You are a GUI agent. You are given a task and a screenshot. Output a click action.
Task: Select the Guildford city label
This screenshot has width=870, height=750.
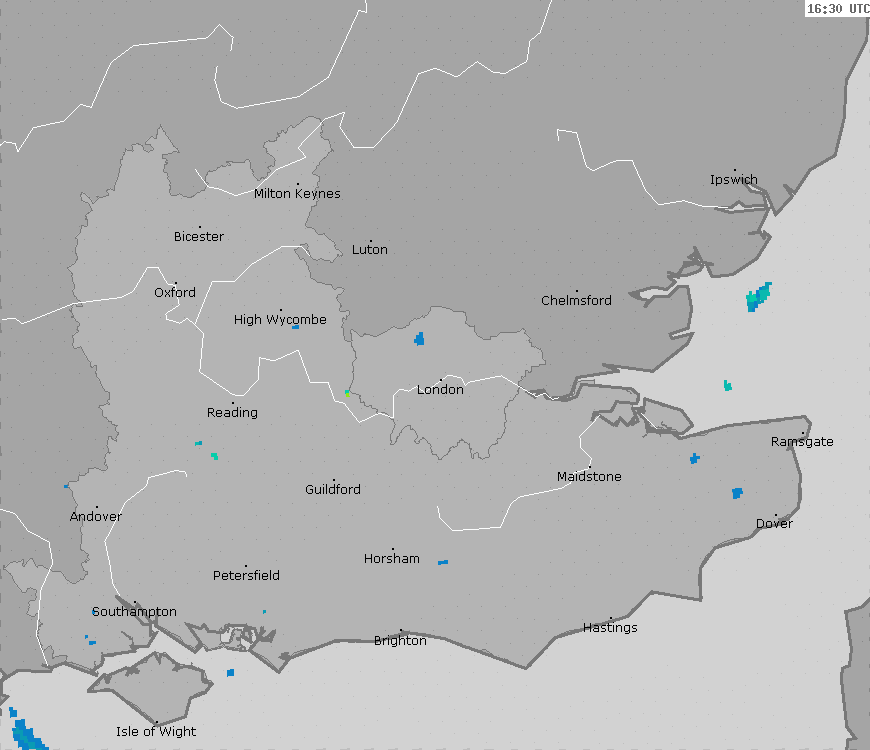[333, 489]
